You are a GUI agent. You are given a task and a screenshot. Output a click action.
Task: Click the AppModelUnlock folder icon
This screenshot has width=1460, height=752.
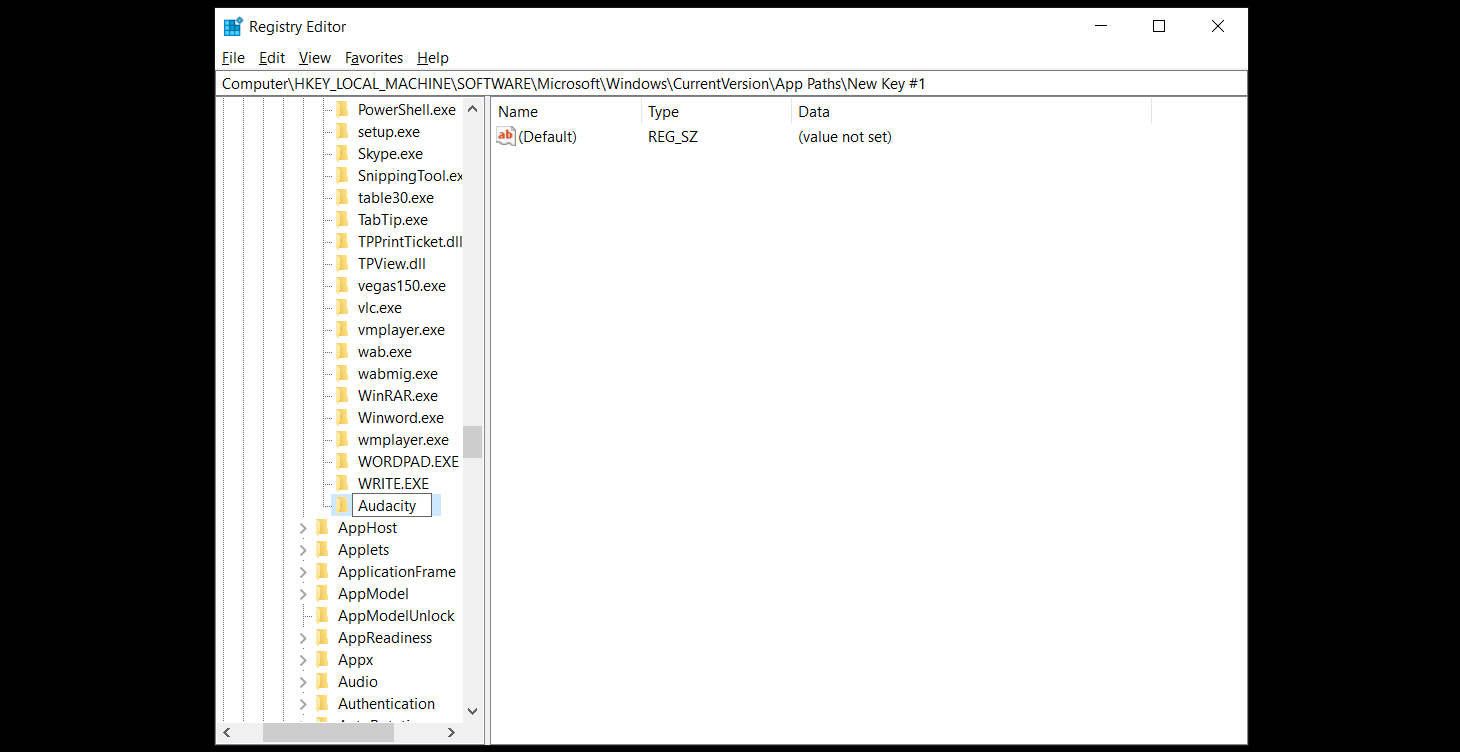(x=322, y=616)
